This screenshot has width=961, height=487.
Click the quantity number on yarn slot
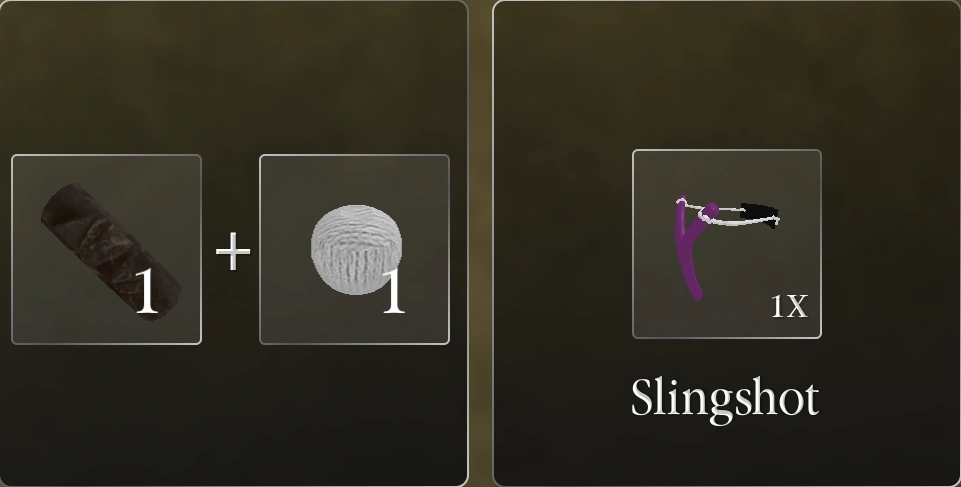(393, 292)
